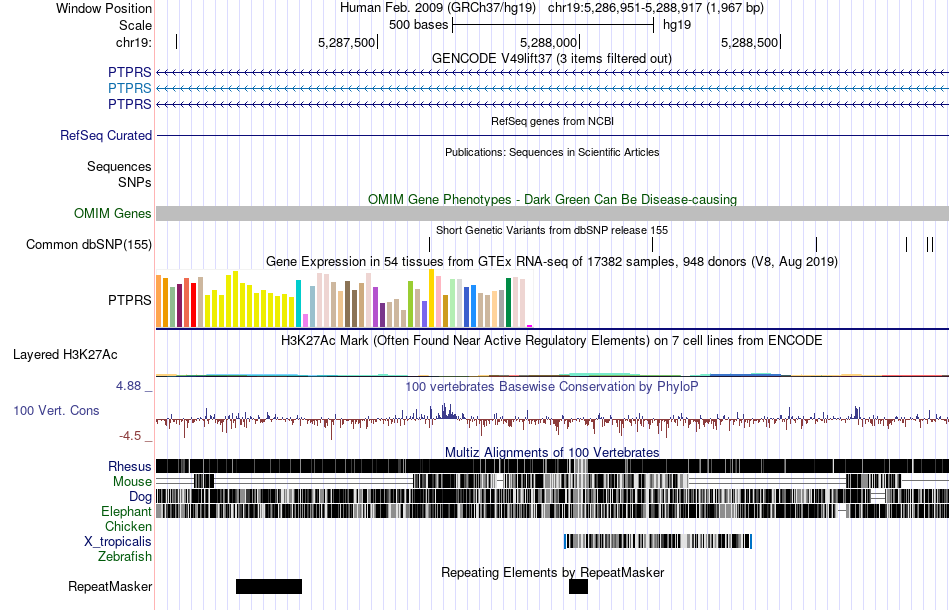
Task: Click the SNPs track label
Action: coord(135,182)
